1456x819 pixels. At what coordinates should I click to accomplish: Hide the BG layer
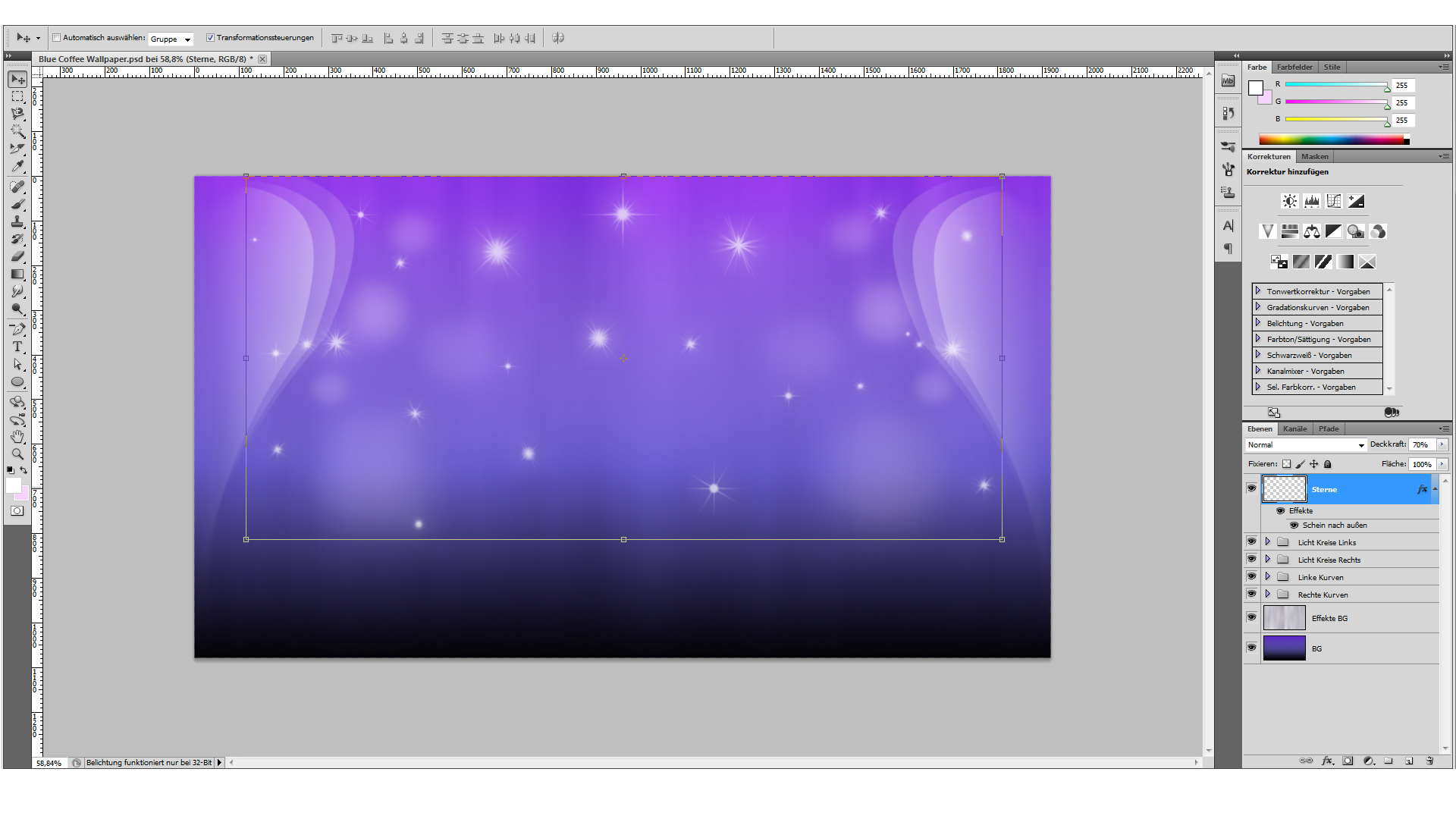1251,648
